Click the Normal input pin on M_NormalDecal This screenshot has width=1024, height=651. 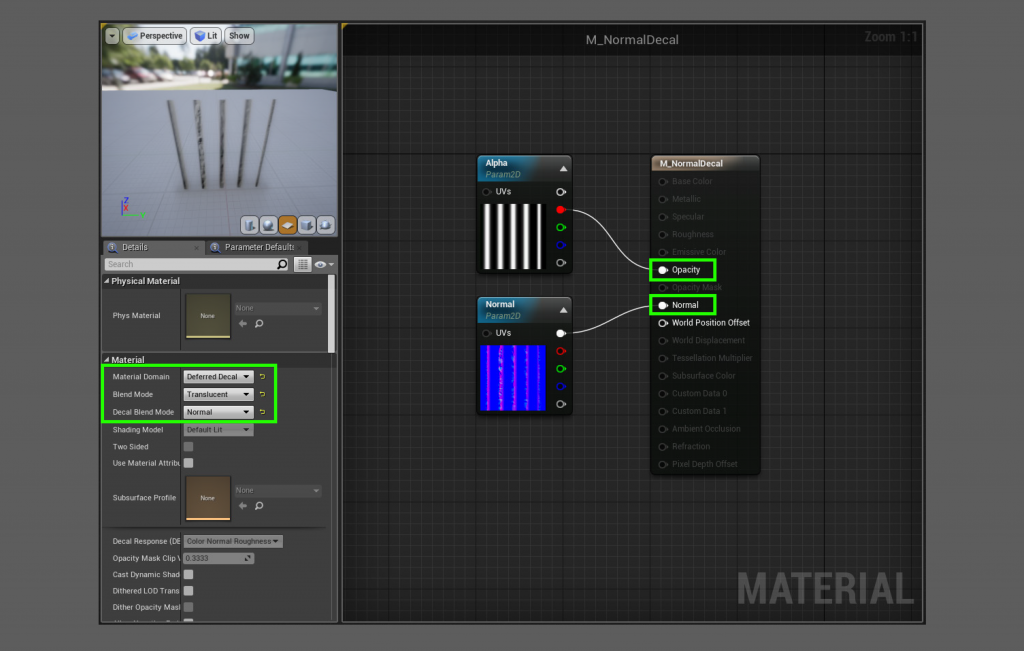(663, 305)
